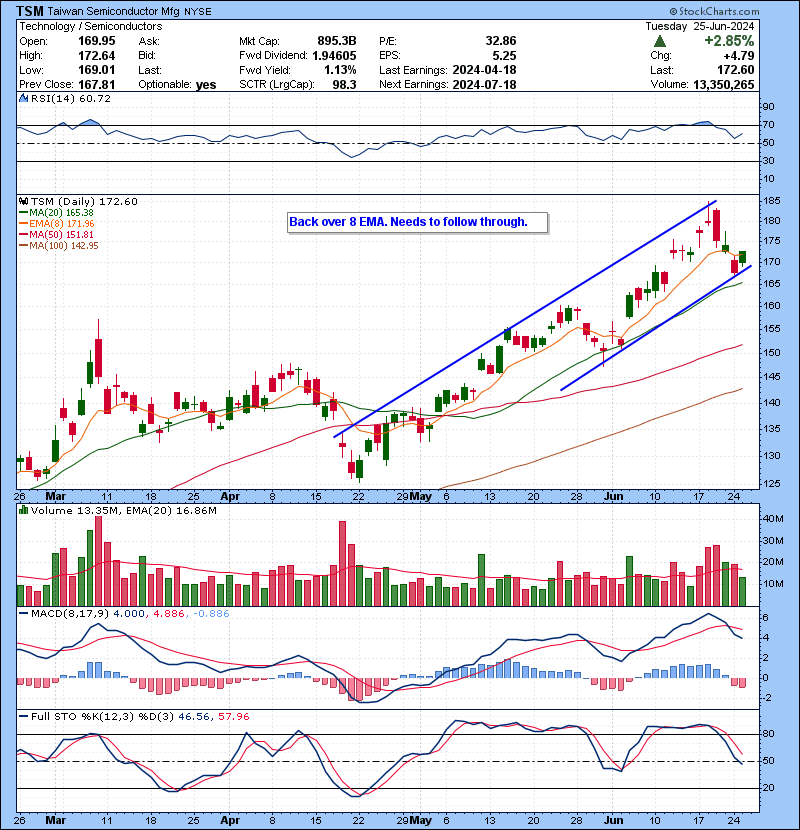The image size is (800, 830).
Task: Click the SCTR (LrgCap) value 98.3
Action: coord(344,84)
